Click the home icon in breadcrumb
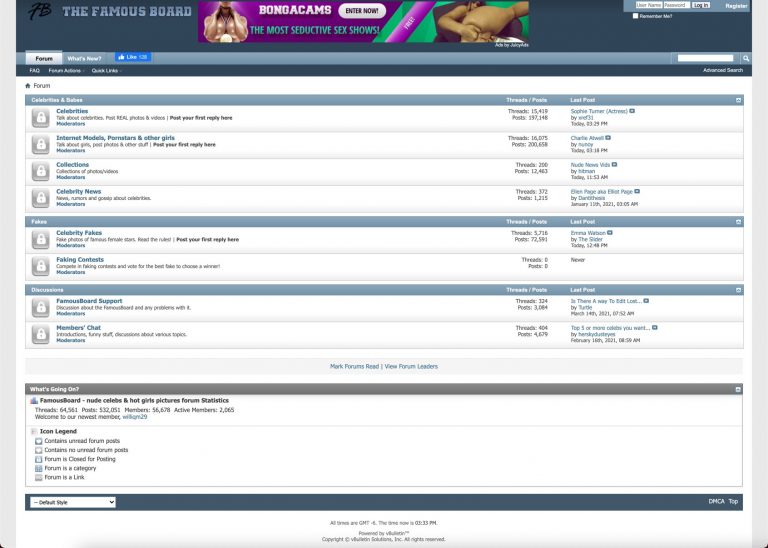Viewport: 768px width, 548px height. (28, 86)
